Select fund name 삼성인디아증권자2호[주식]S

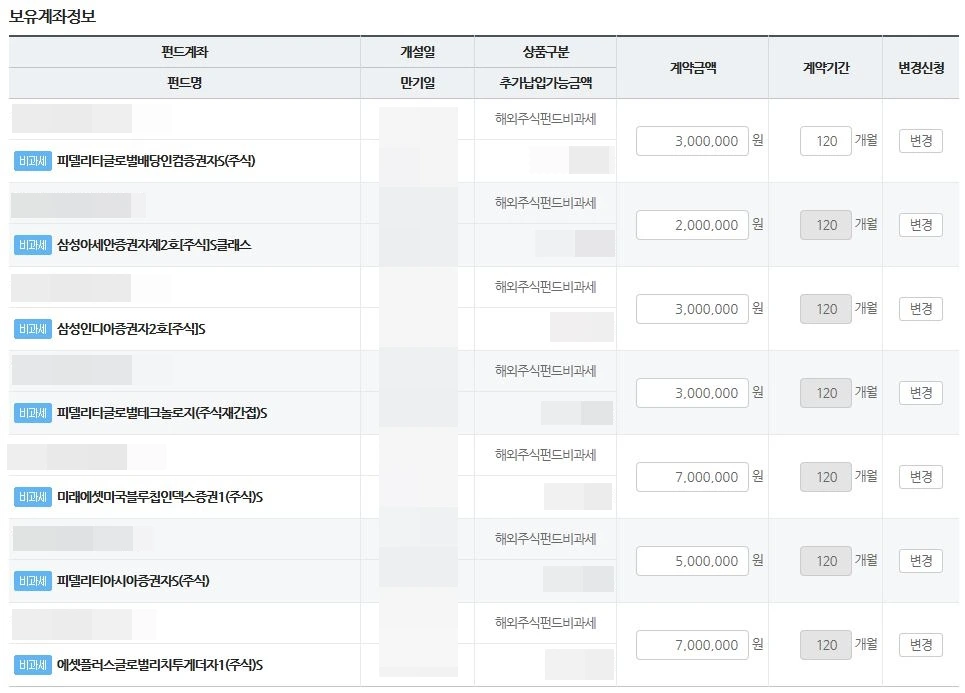tap(131, 329)
